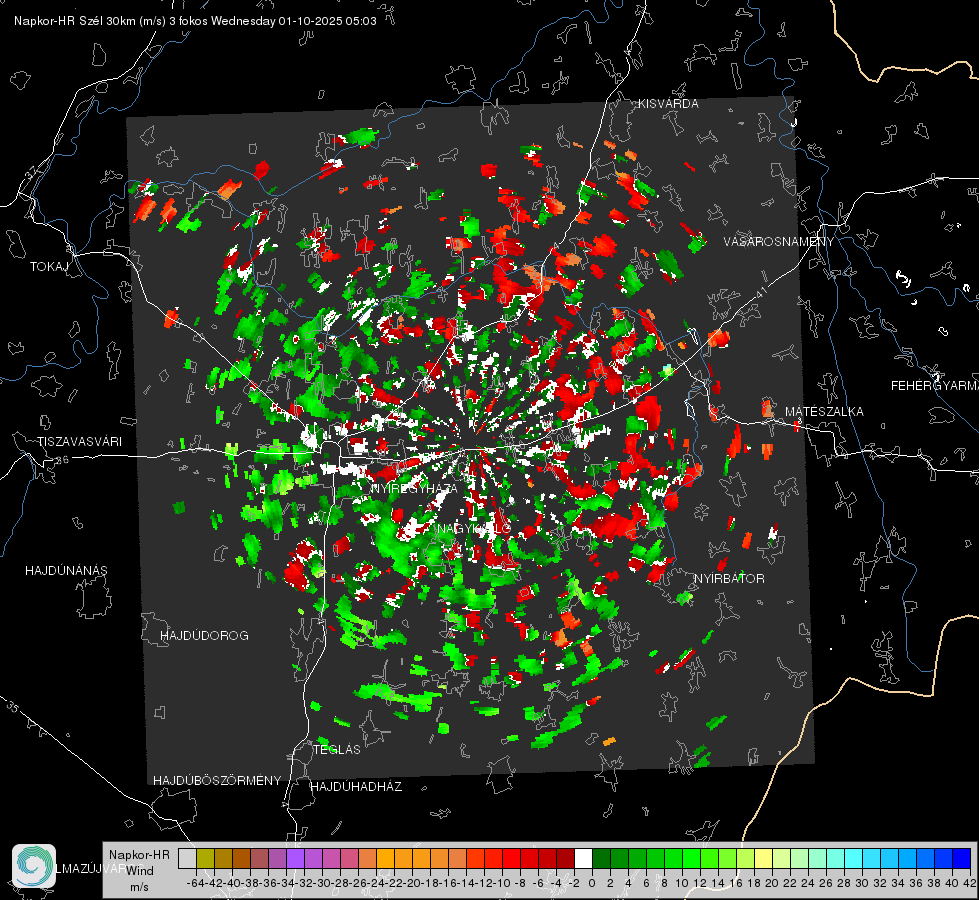Click the NAGYKÁLLÓ city label
This screenshot has width=979, height=900.
(x=474, y=528)
